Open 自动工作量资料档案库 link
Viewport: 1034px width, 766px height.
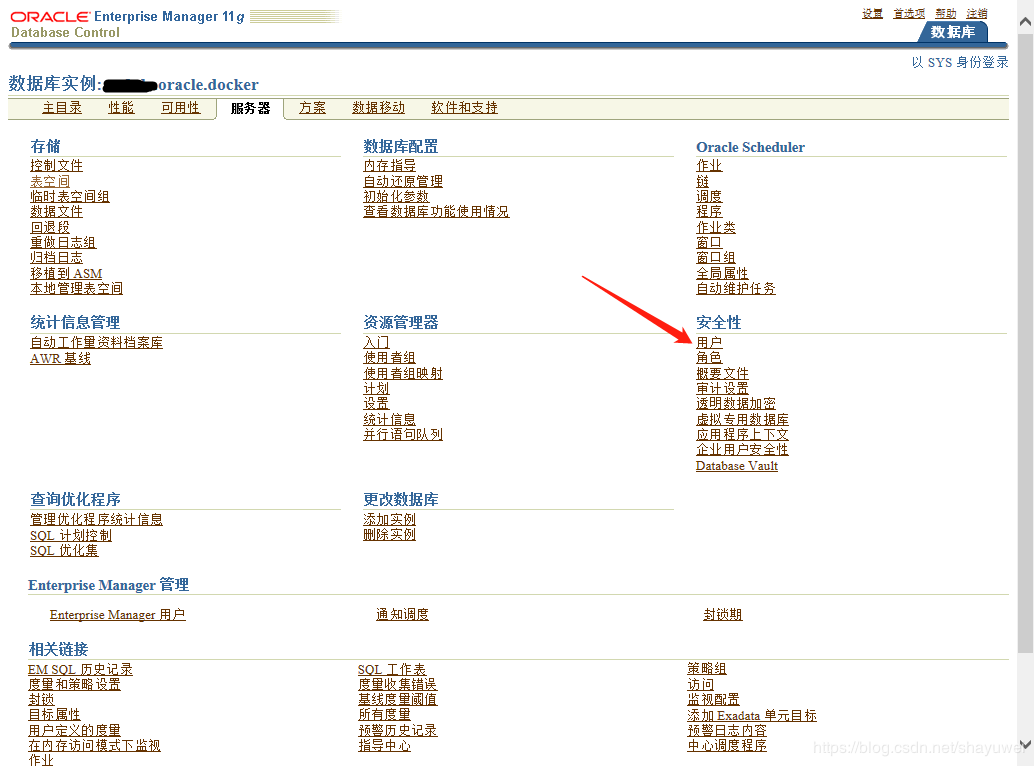[96, 343]
